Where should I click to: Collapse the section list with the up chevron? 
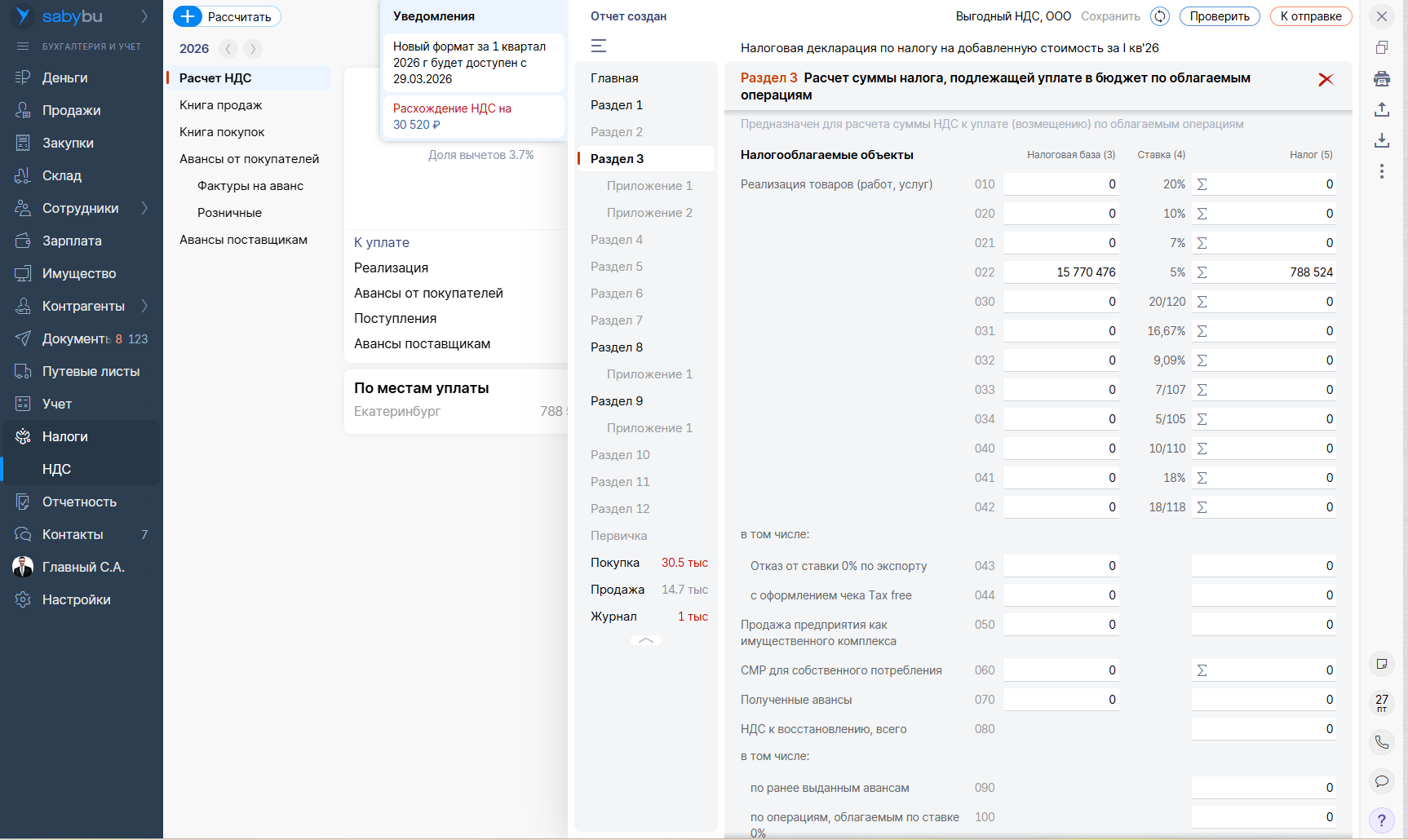[x=646, y=641]
